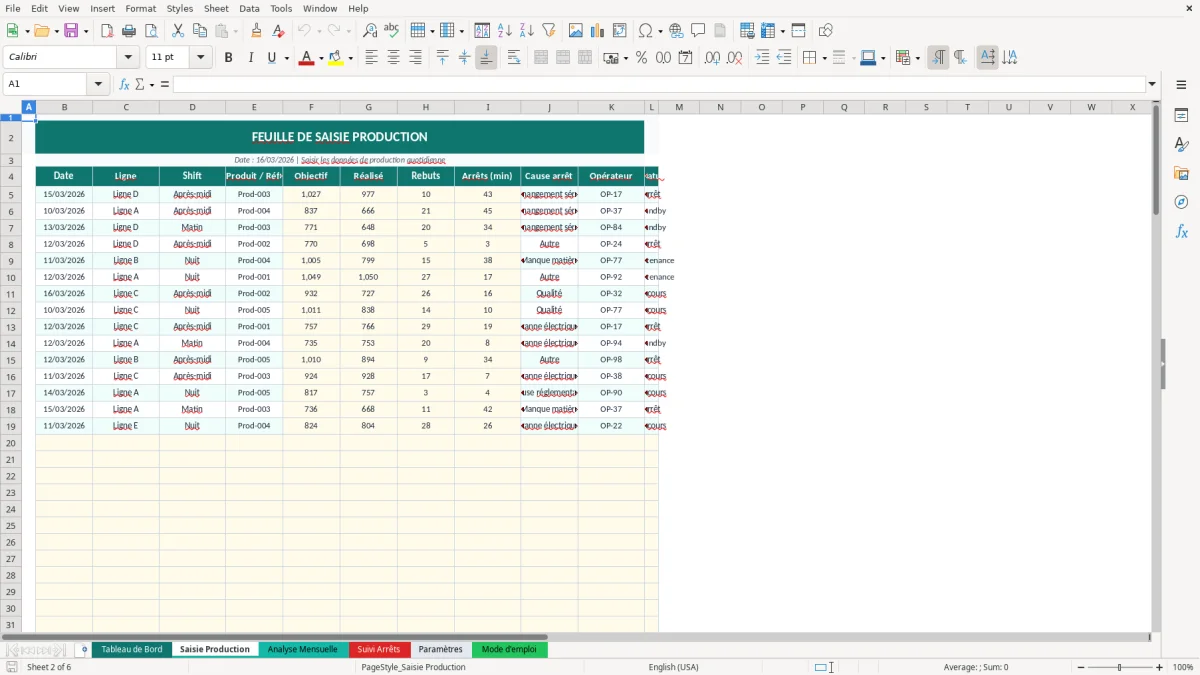The width and height of the screenshot is (1200, 675).
Task: Open the font color dropdown arrow
Action: coord(320,58)
